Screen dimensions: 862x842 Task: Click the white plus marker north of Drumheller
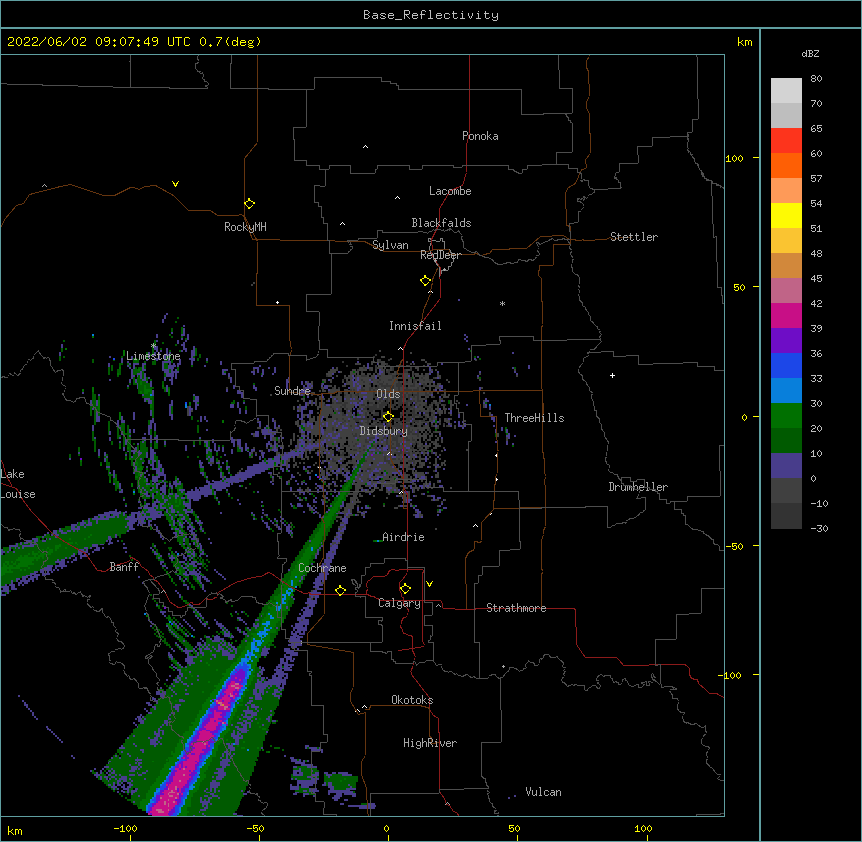[x=612, y=375]
